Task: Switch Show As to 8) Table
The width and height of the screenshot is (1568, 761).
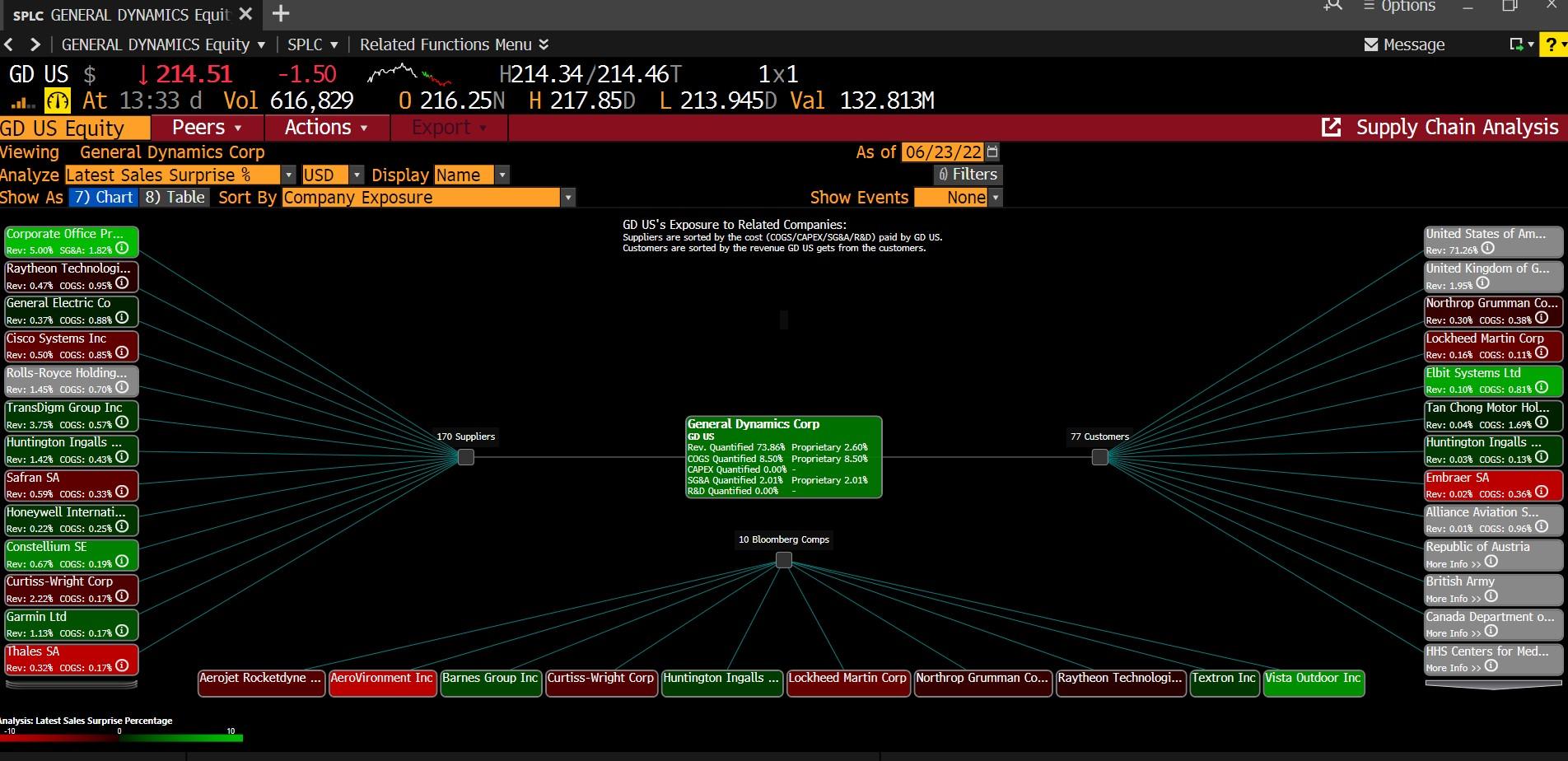Action: (175, 197)
